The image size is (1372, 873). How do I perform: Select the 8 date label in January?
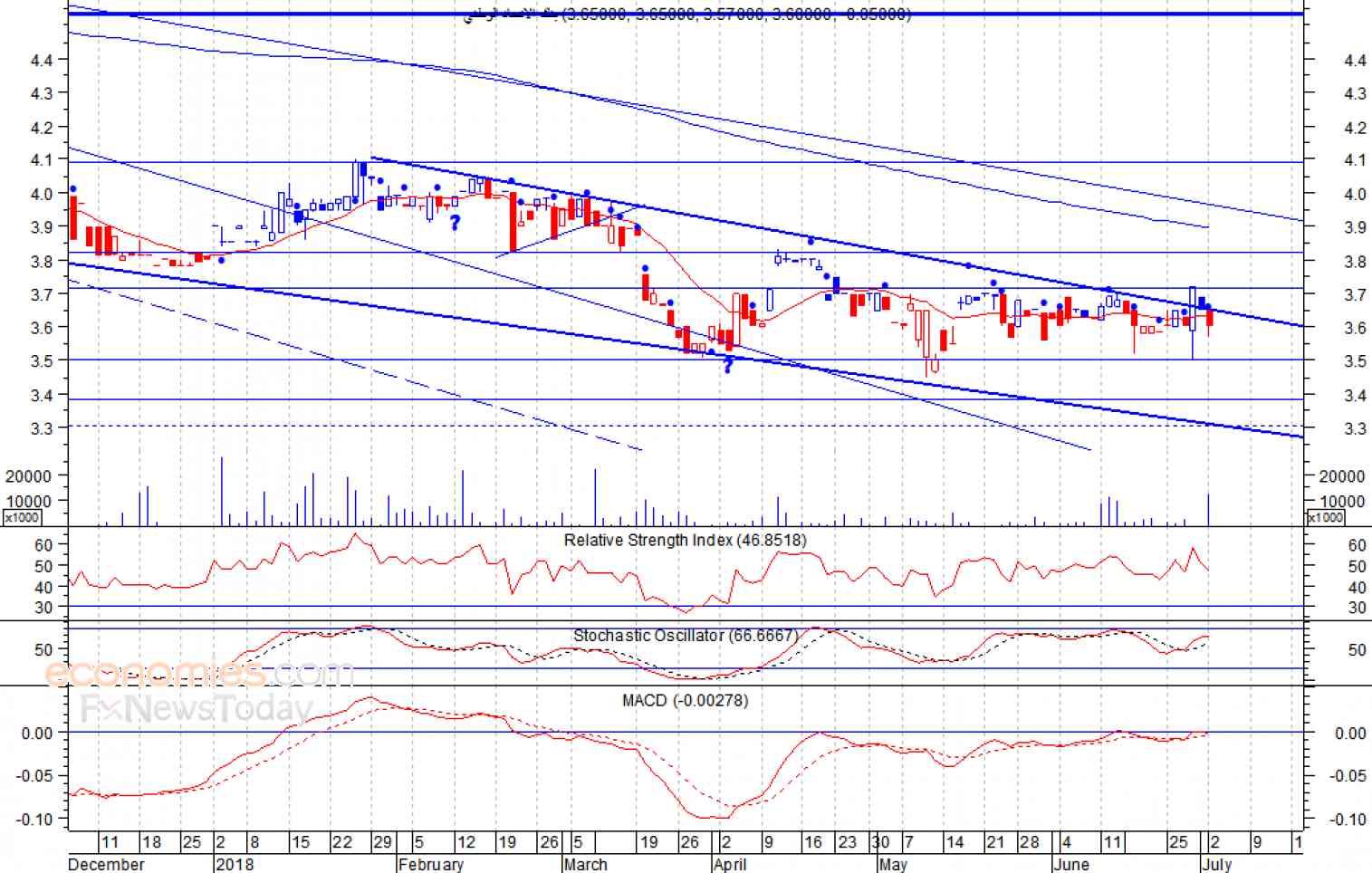[254, 842]
